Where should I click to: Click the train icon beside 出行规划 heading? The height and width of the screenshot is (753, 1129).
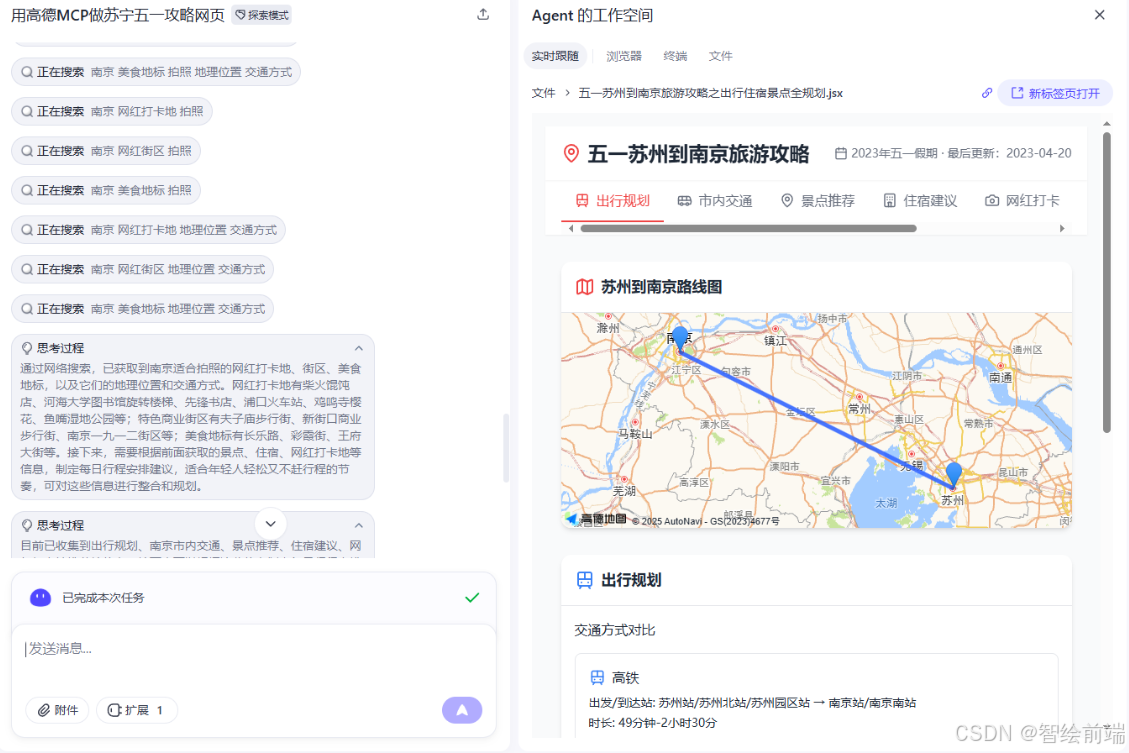(585, 580)
